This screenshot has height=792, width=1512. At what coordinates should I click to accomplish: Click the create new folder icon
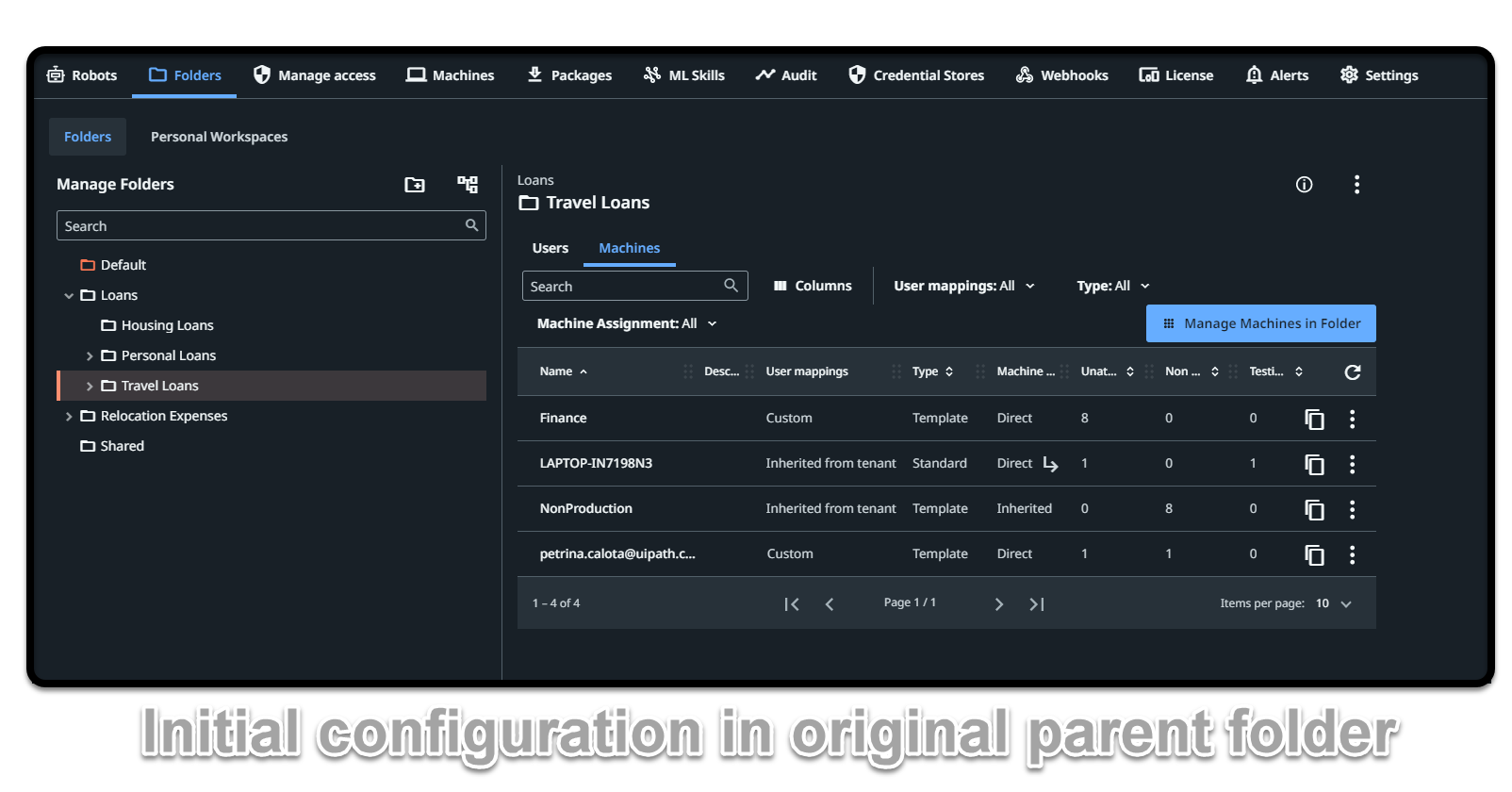click(415, 185)
